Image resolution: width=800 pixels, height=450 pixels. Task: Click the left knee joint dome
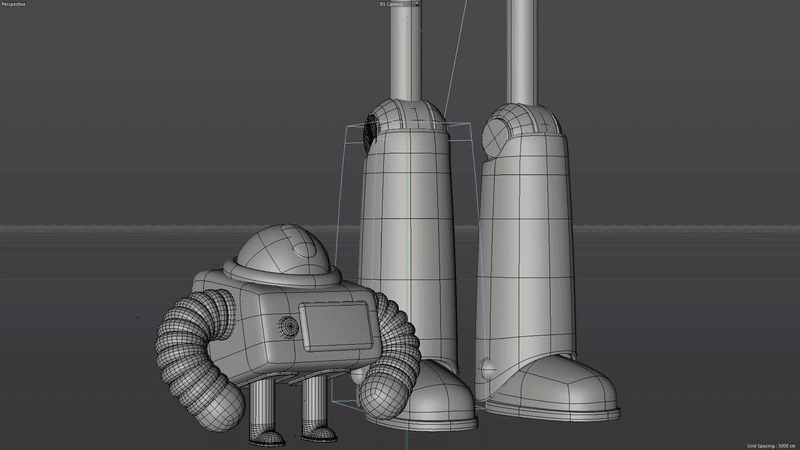(410, 115)
